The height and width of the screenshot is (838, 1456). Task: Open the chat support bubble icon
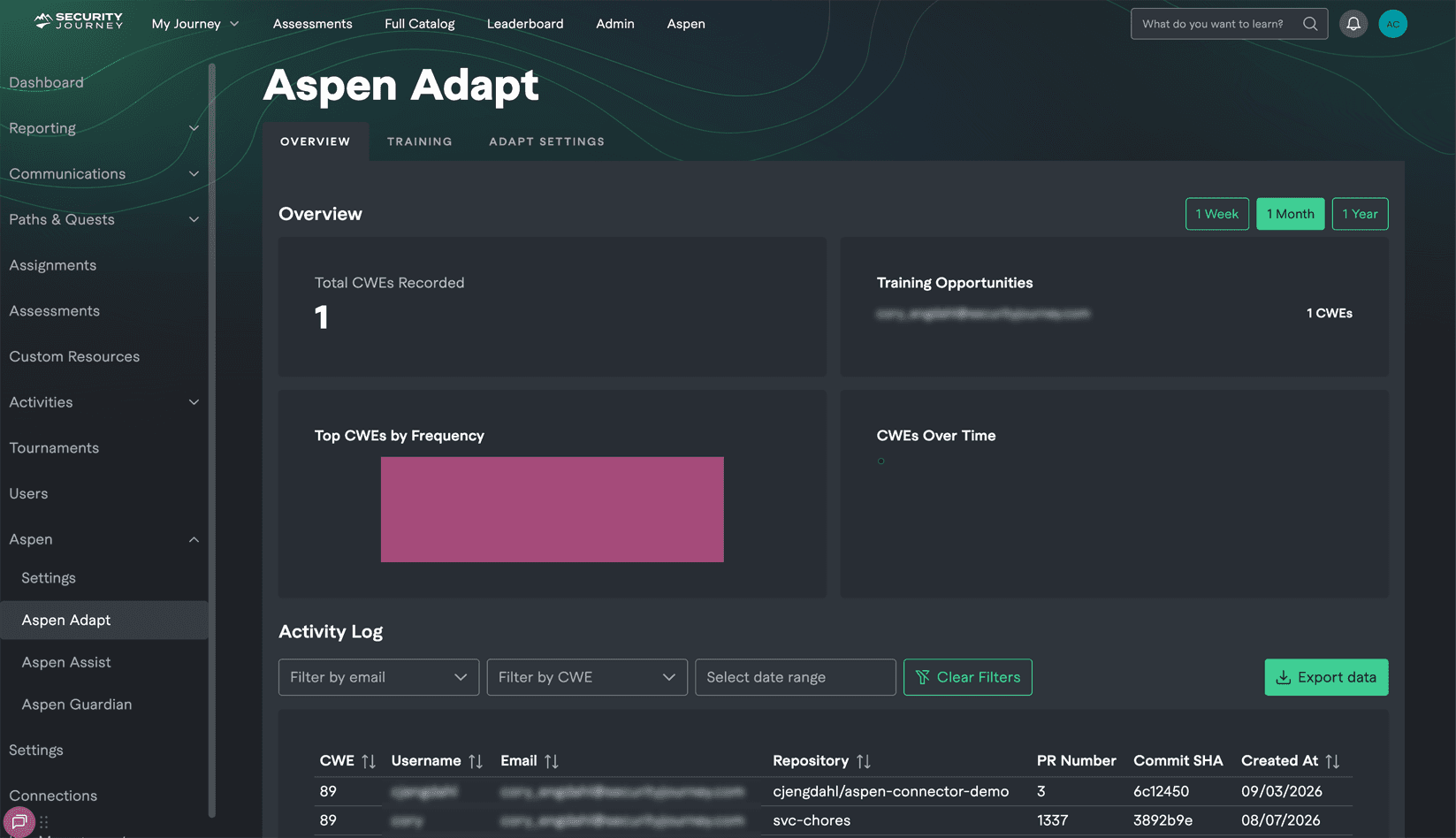(x=19, y=821)
